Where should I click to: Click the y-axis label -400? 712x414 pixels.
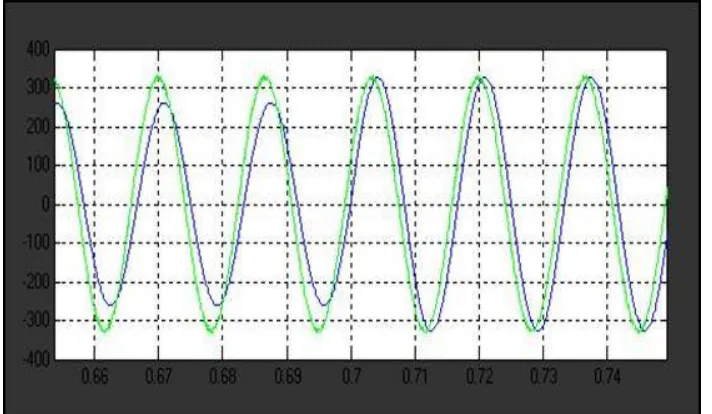pos(36,360)
